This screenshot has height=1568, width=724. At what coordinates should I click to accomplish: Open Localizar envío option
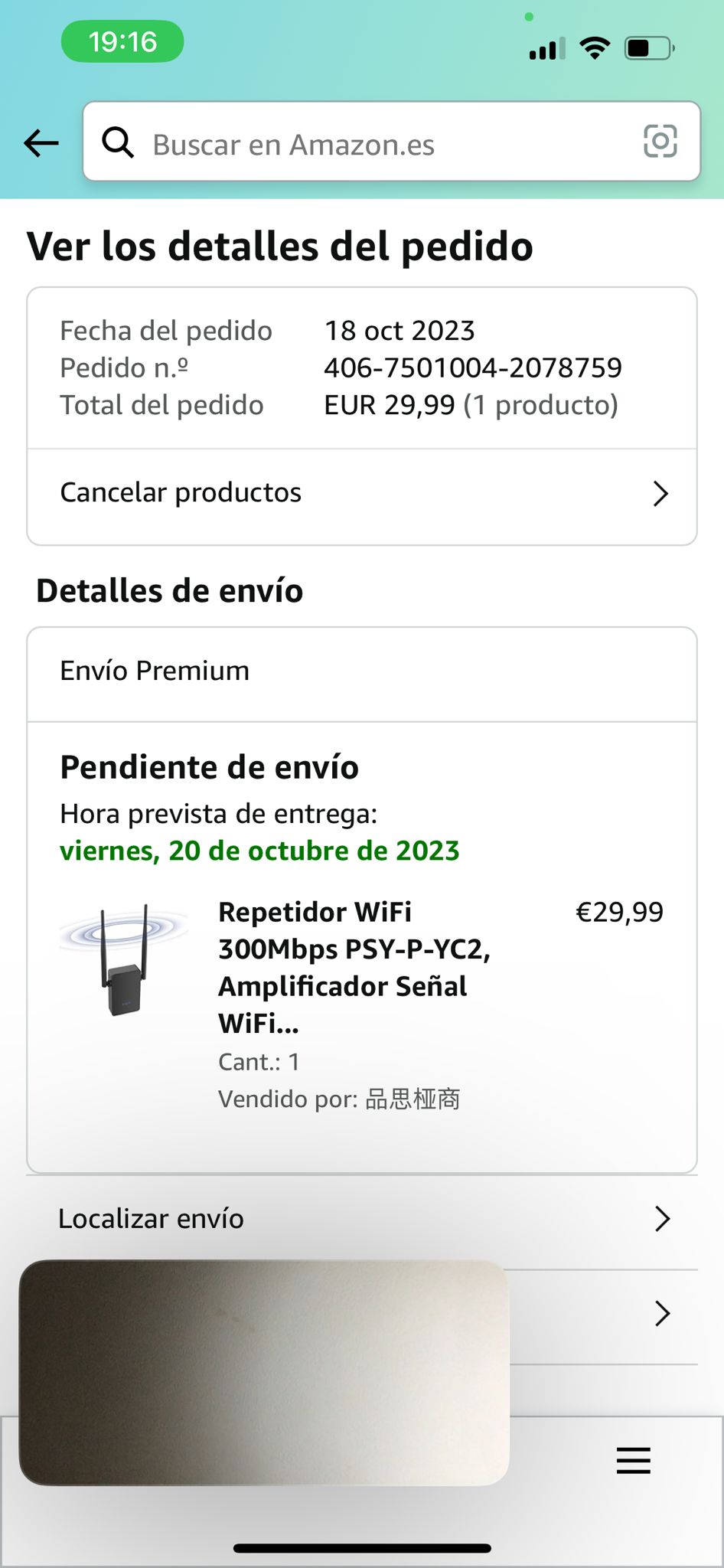coord(152,1218)
